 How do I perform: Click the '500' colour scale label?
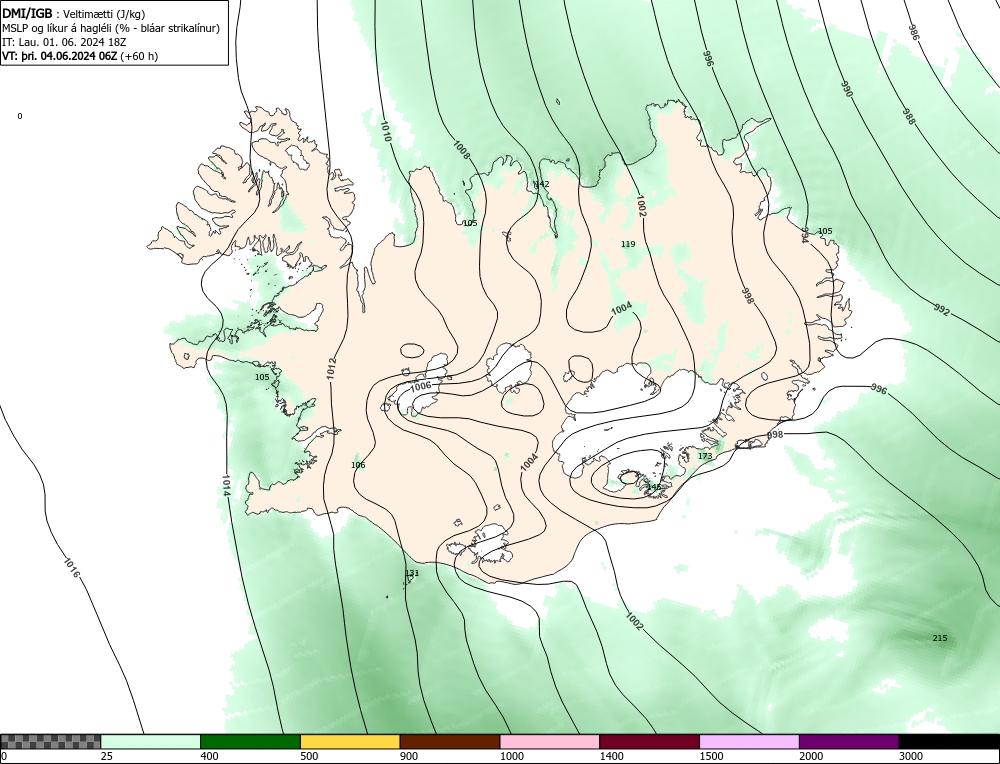(309, 757)
